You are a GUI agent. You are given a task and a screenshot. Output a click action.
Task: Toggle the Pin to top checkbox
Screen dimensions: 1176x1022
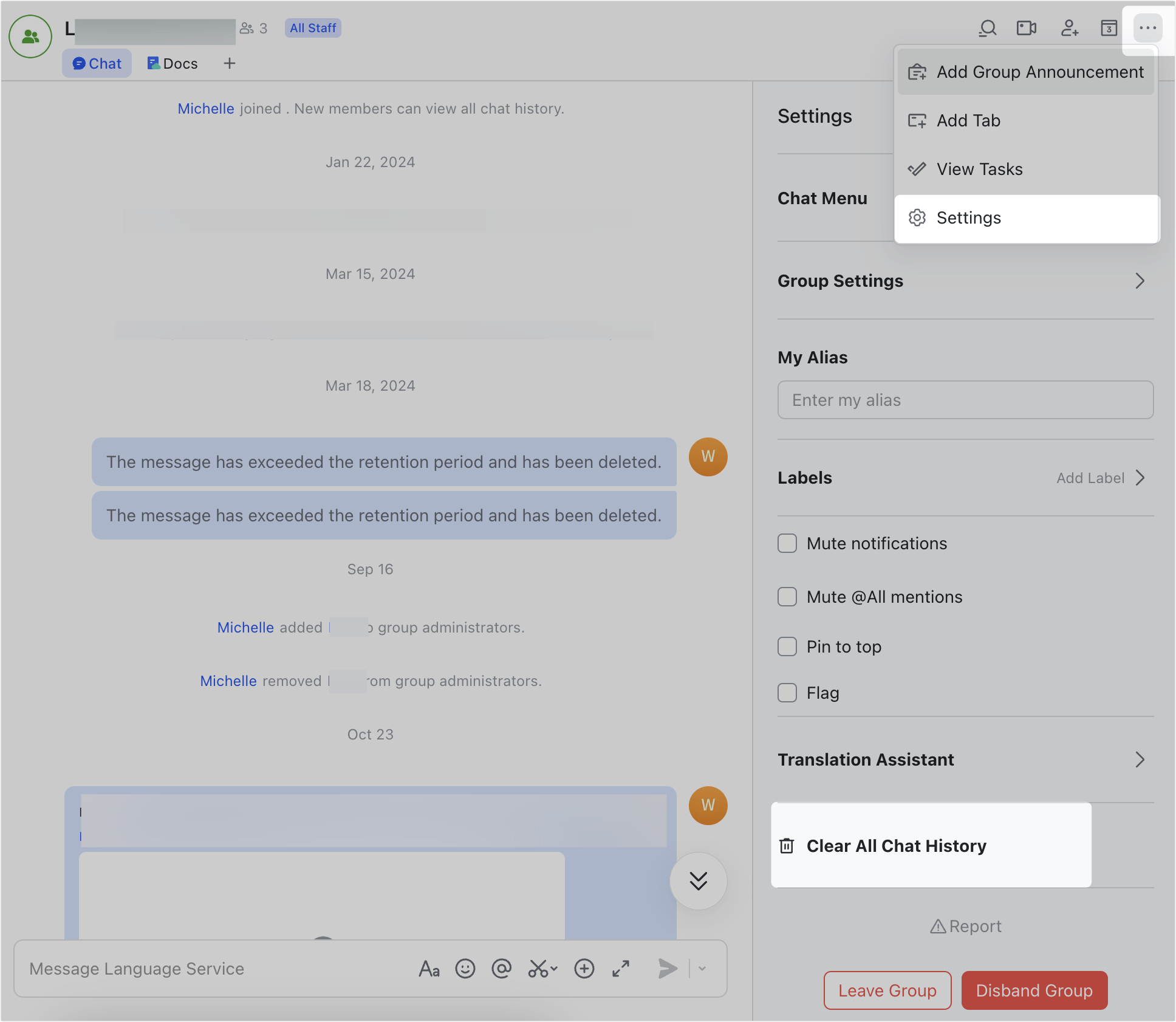[x=787, y=646]
